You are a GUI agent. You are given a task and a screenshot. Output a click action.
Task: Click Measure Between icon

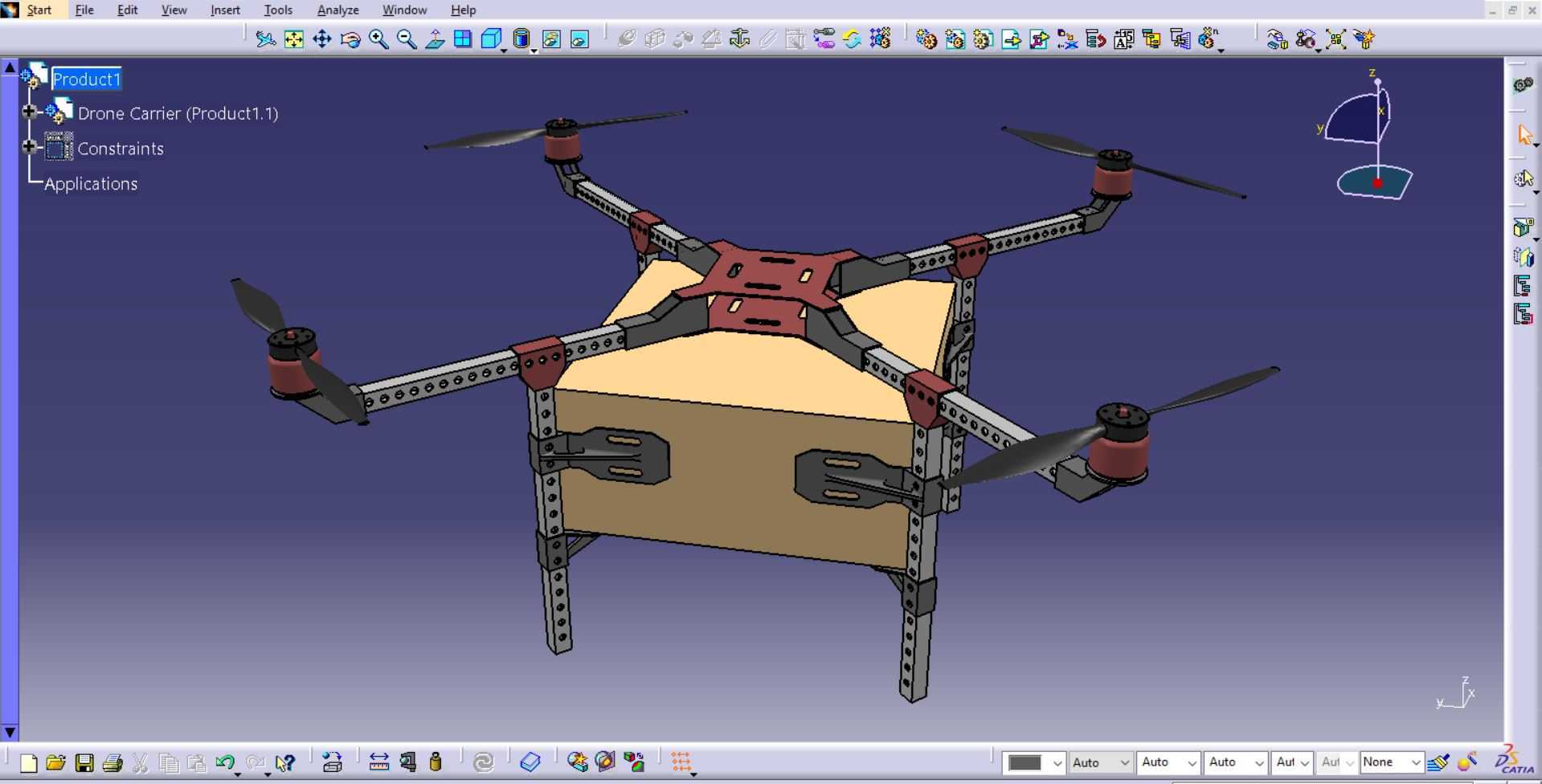(378, 762)
